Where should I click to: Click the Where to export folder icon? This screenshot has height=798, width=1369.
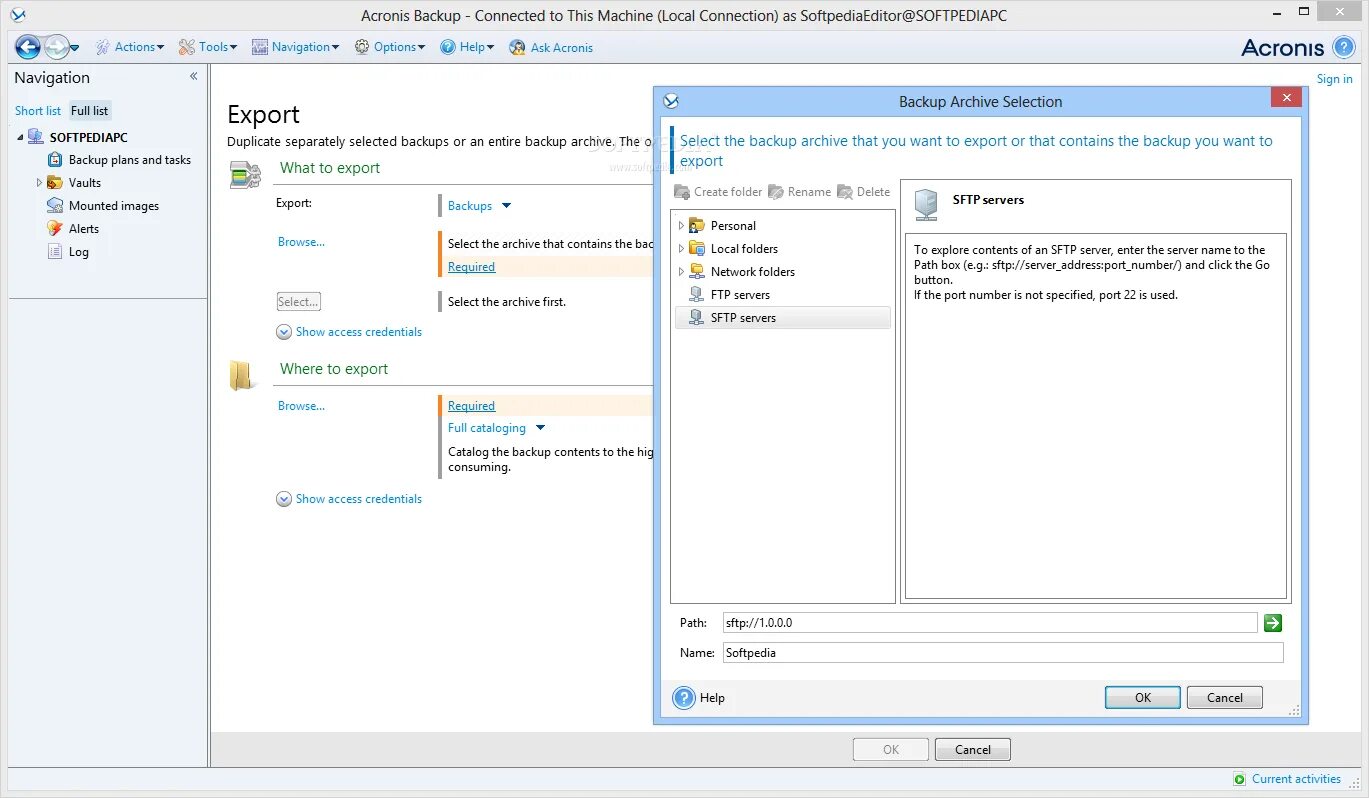(x=242, y=376)
